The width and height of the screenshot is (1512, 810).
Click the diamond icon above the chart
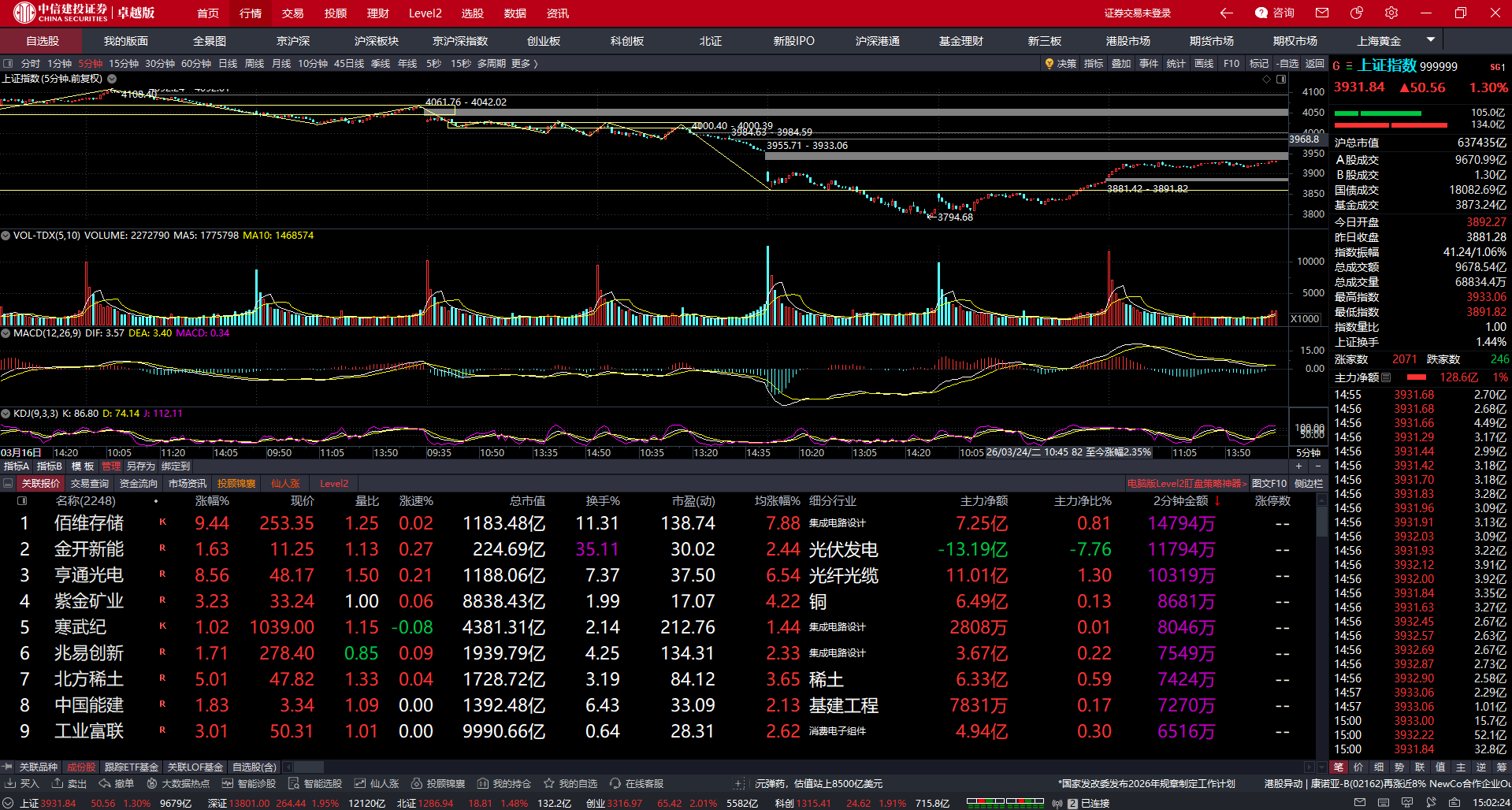point(1266,80)
